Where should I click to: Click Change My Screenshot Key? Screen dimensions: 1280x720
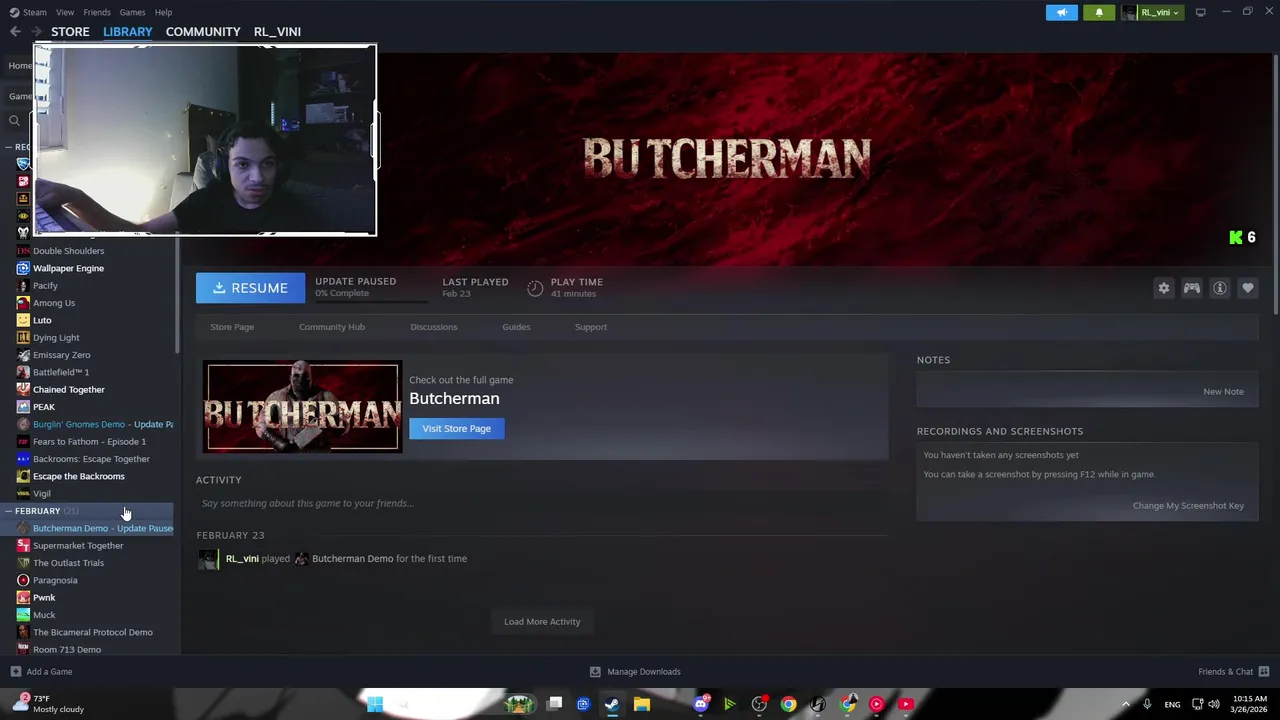tap(1188, 506)
